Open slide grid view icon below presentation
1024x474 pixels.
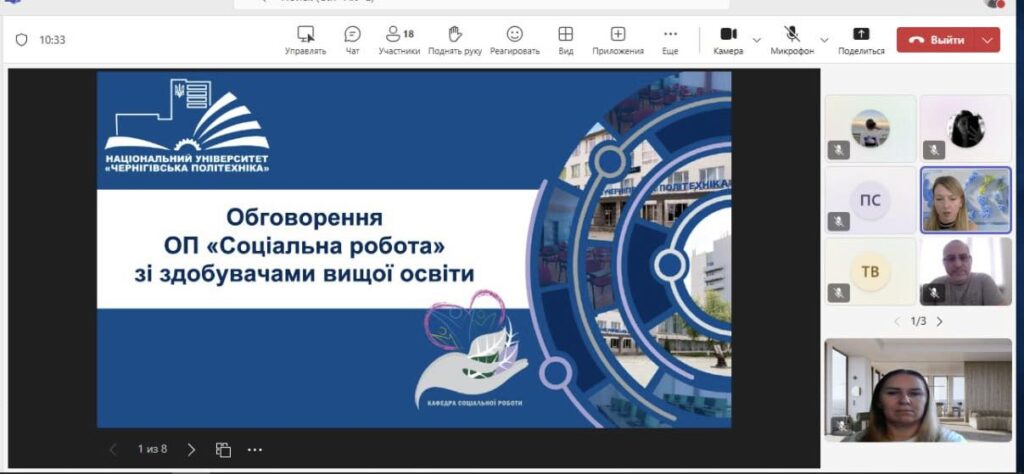click(224, 450)
